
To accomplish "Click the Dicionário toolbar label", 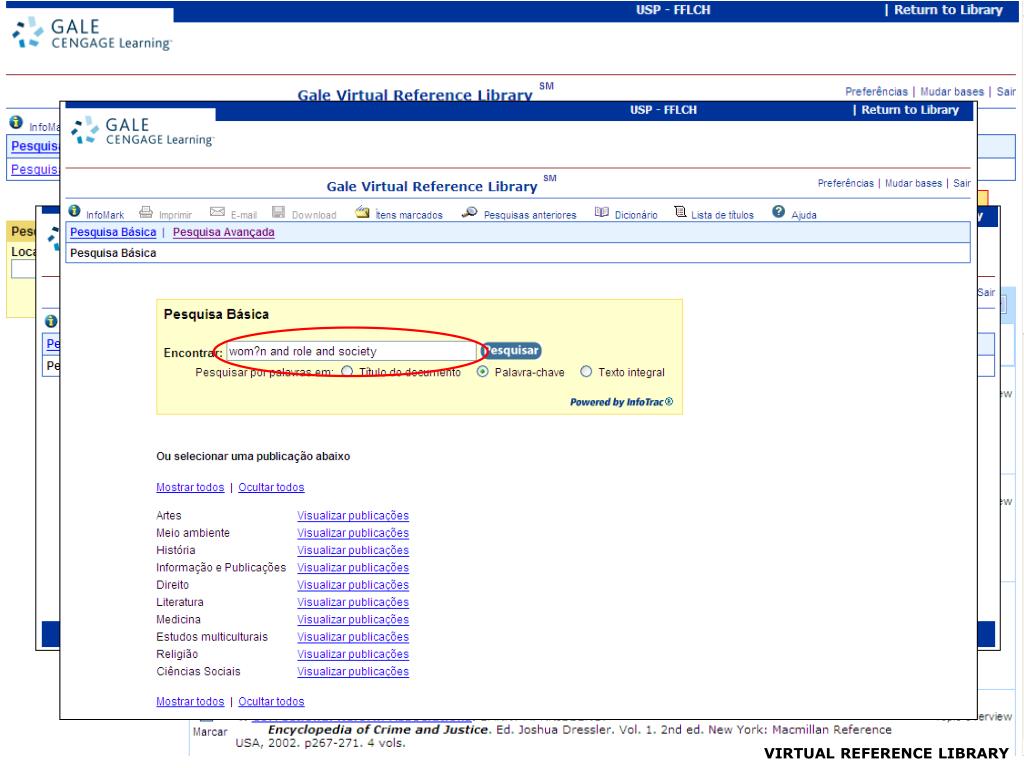I will point(635,215).
